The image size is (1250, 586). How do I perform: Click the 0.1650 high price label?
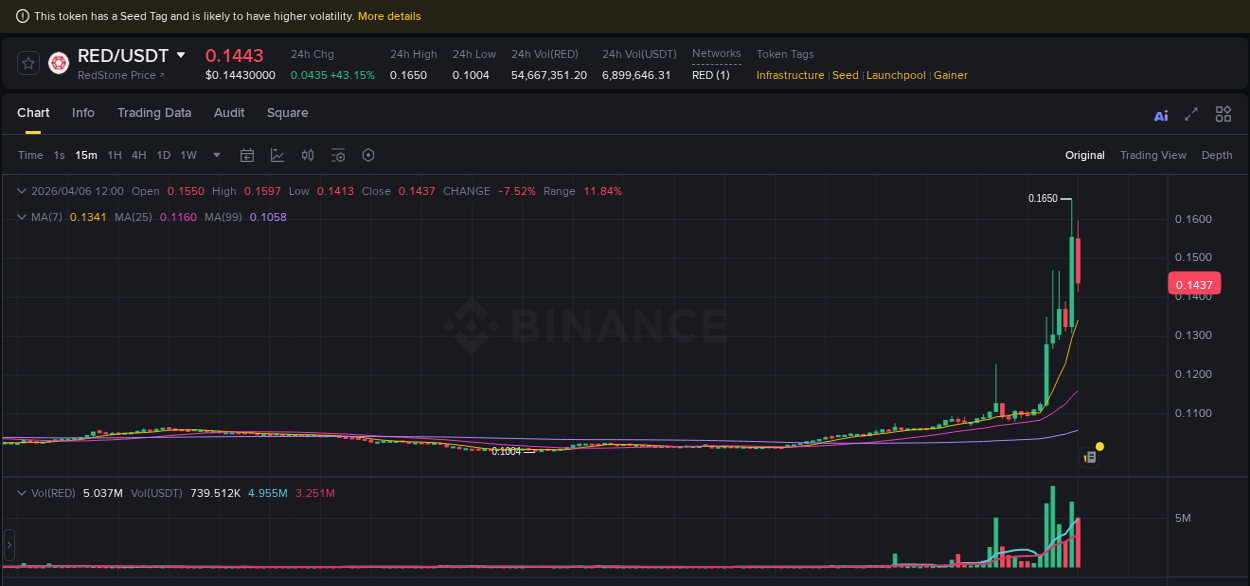click(x=1042, y=199)
